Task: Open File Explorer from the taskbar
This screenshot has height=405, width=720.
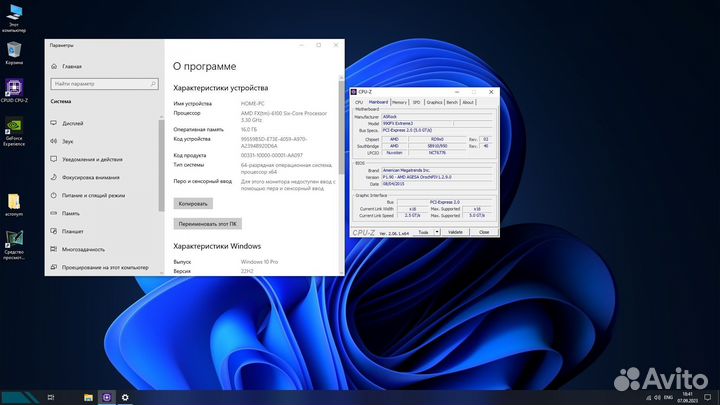Action: click(88, 397)
